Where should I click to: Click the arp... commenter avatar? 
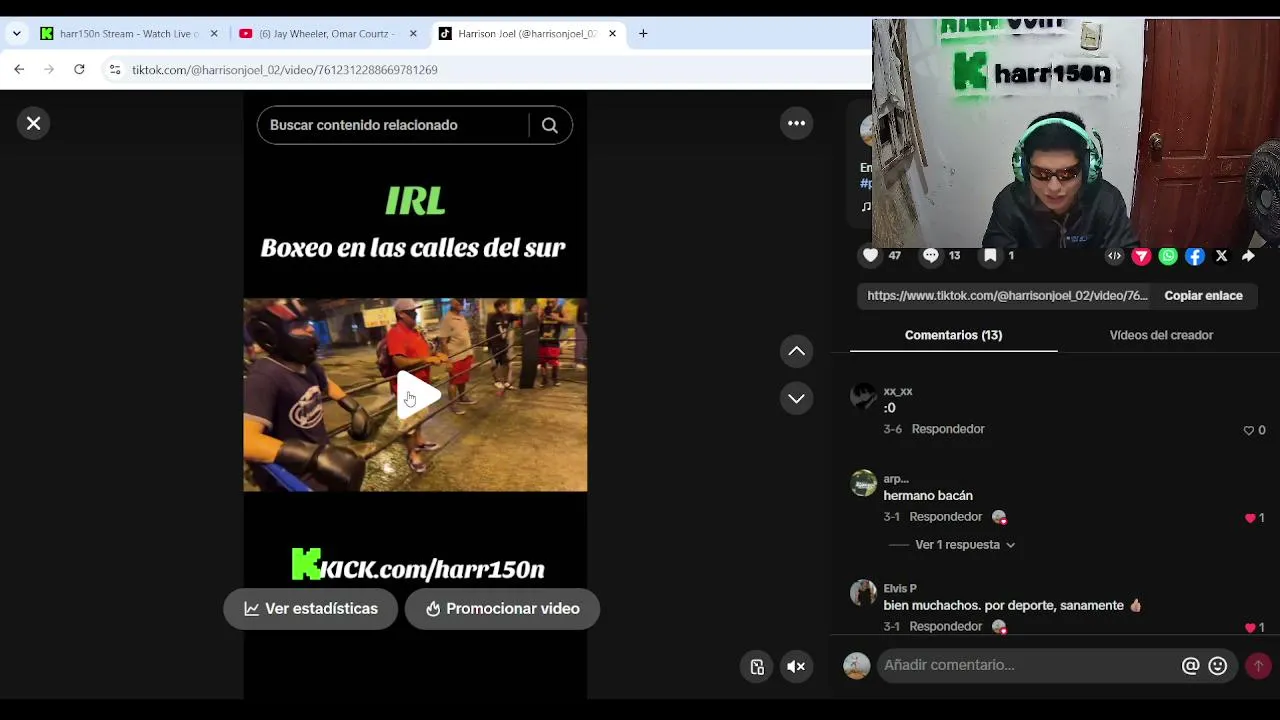[863, 484]
